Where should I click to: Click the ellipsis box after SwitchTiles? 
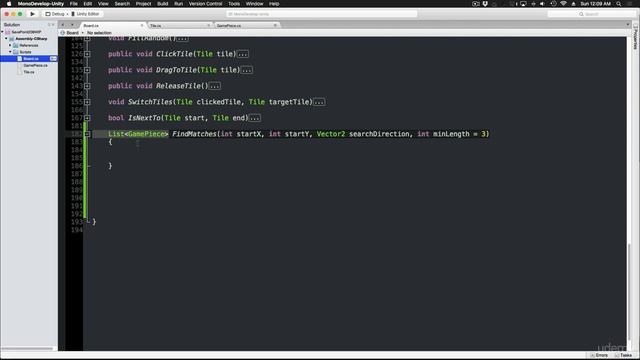tap(319, 102)
